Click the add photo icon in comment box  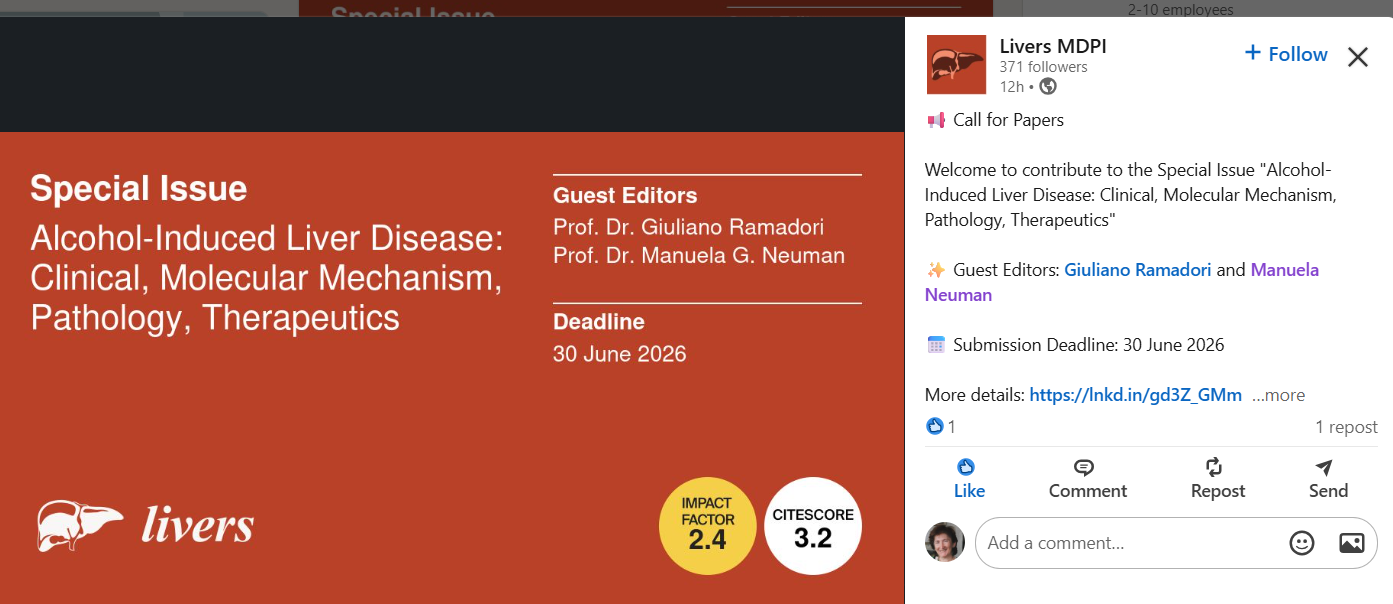point(1351,543)
